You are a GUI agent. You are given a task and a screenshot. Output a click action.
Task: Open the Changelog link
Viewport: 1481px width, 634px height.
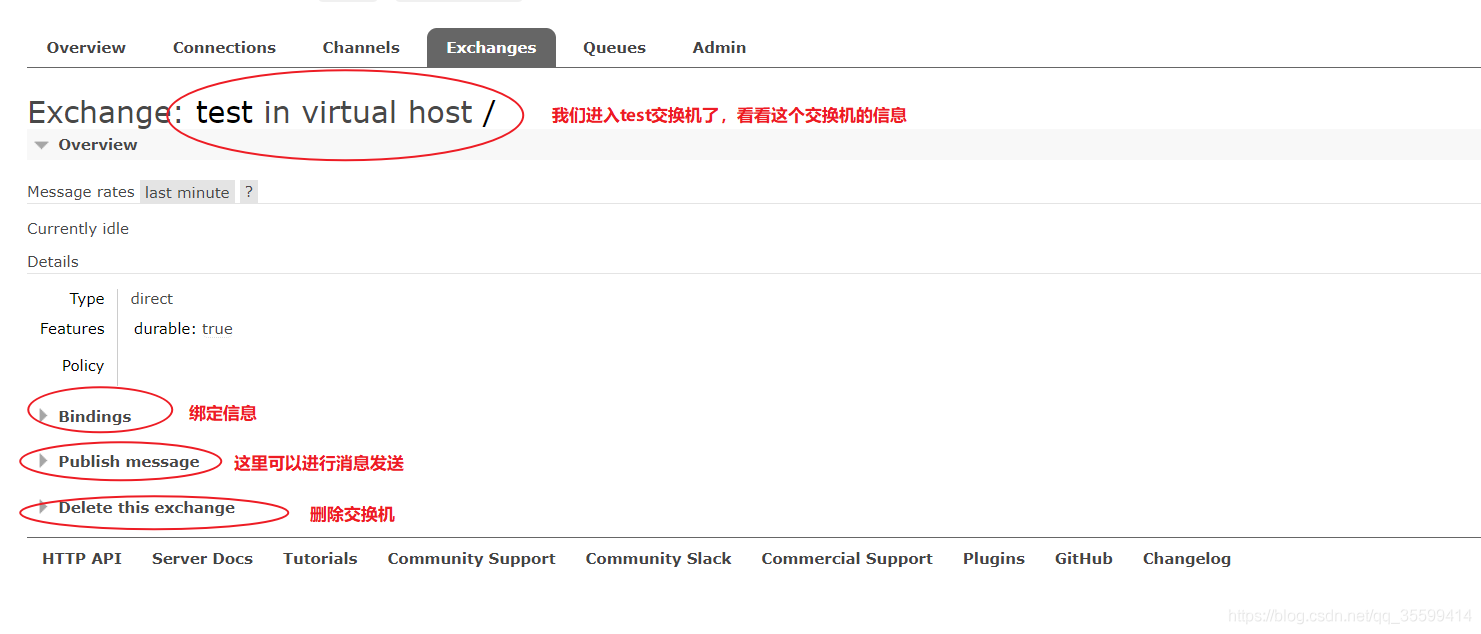click(1186, 559)
